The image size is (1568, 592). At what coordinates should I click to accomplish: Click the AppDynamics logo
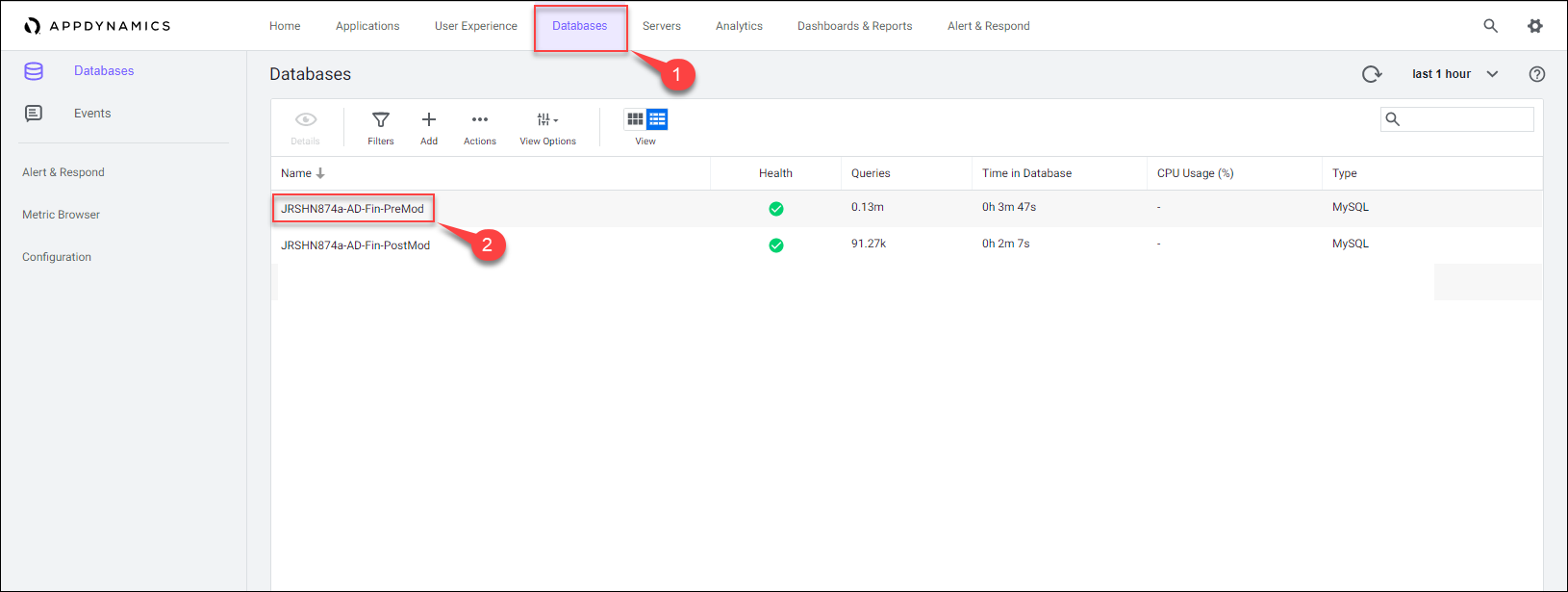tap(97, 26)
